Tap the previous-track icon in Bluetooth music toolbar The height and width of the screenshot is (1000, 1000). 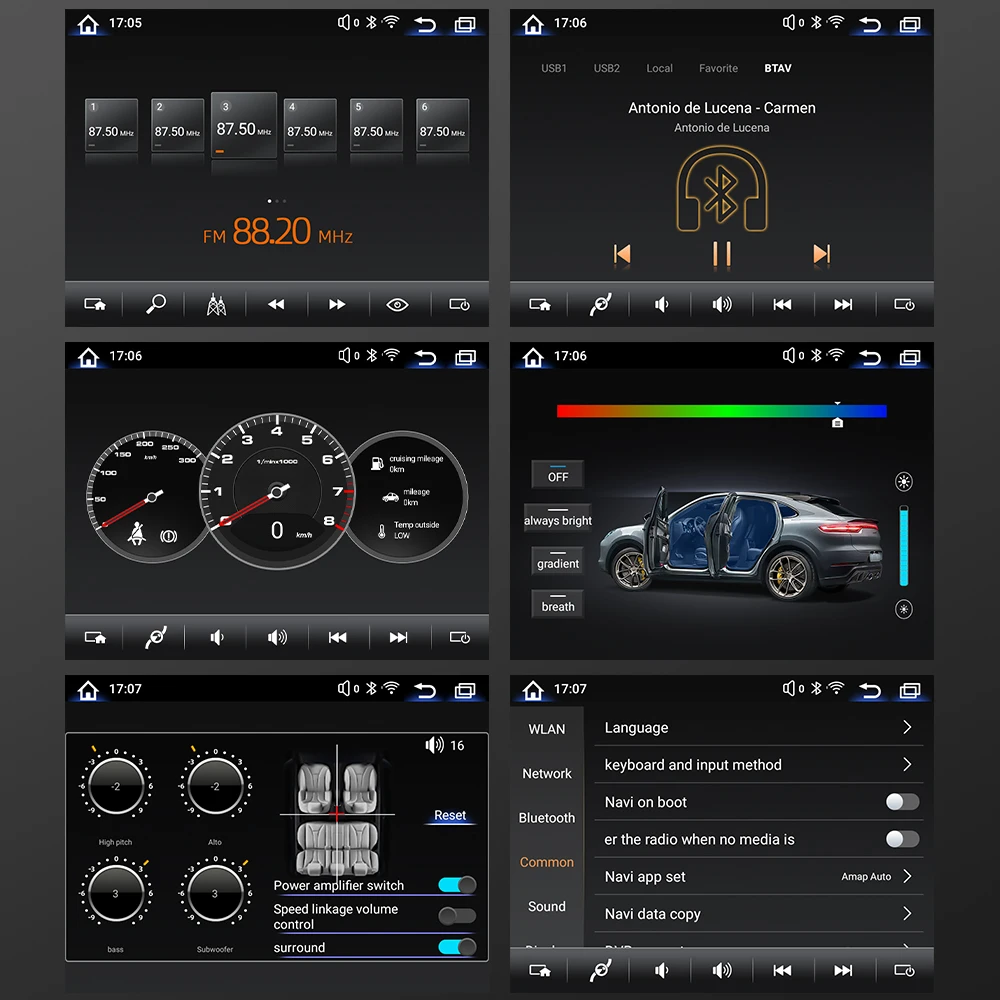(x=782, y=304)
